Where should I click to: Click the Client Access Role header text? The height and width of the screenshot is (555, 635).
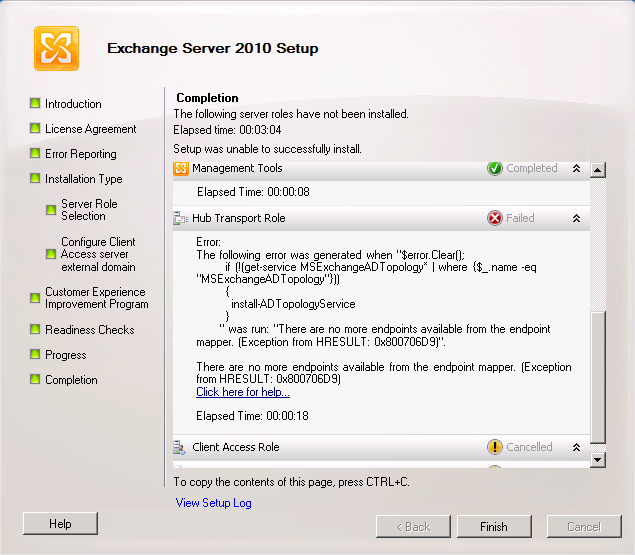click(x=236, y=447)
